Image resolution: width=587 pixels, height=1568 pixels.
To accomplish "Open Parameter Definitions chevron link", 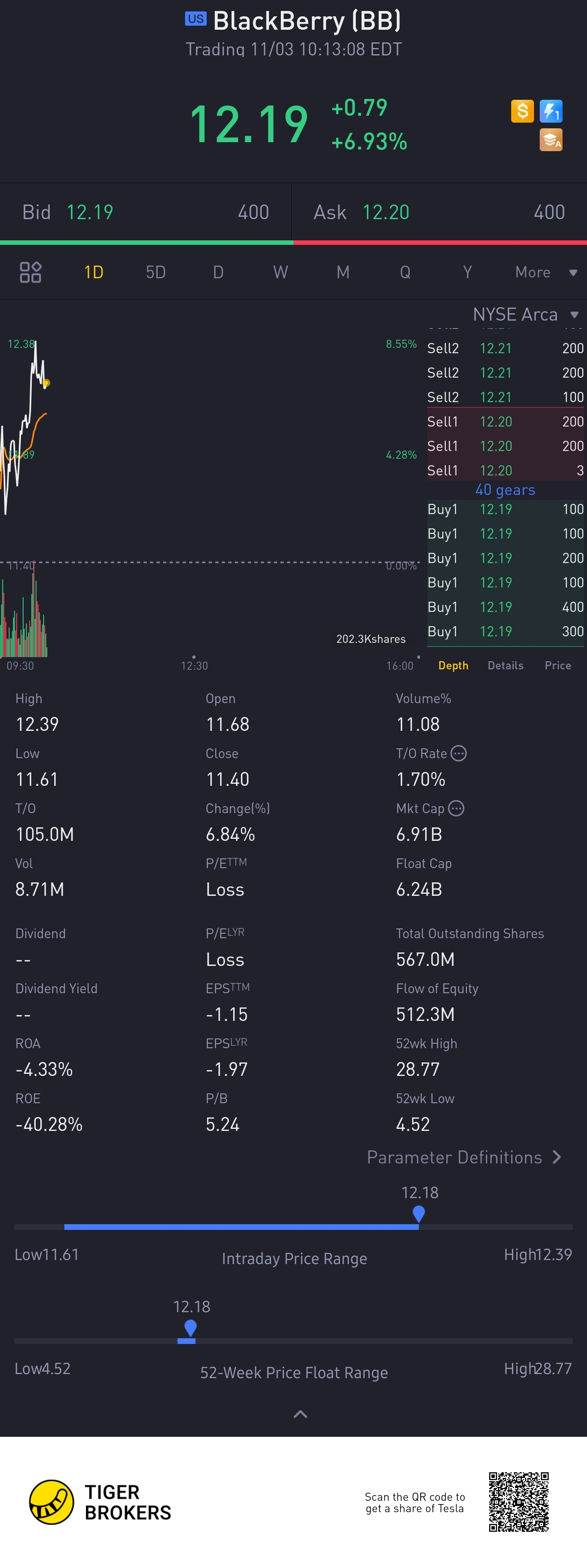I will point(464,1157).
